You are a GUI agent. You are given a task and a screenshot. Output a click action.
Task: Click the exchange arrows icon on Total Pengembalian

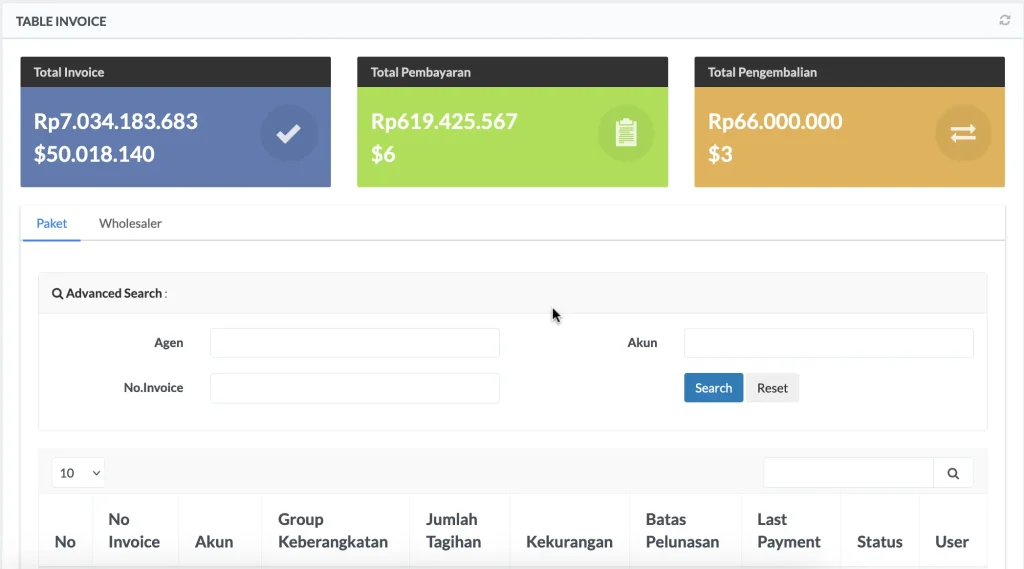pos(963,134)
